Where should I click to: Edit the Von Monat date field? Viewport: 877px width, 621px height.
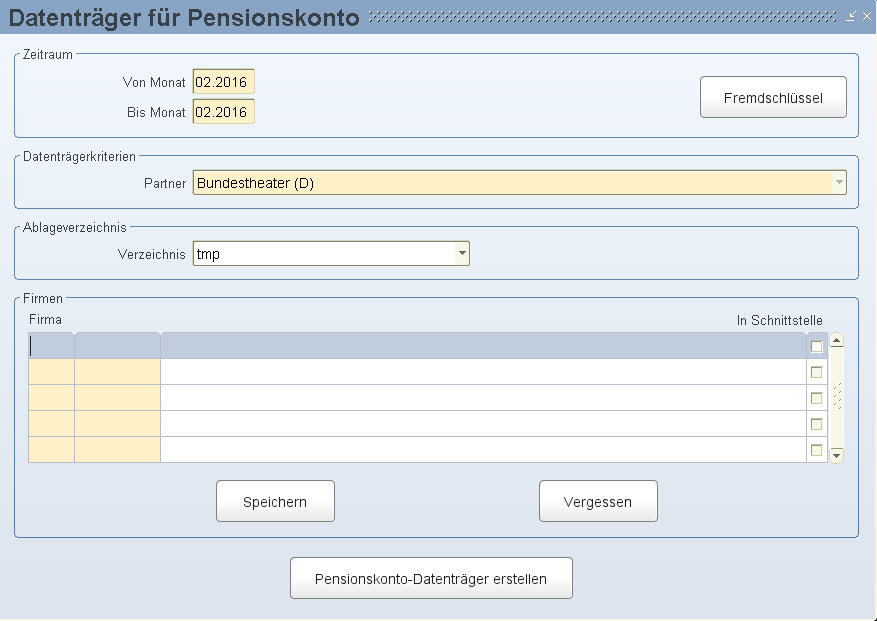[x=224, y=82]
